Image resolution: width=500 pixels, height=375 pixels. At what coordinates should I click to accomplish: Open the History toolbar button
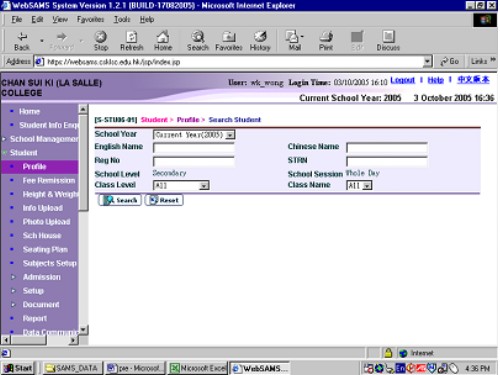[260, 41]
